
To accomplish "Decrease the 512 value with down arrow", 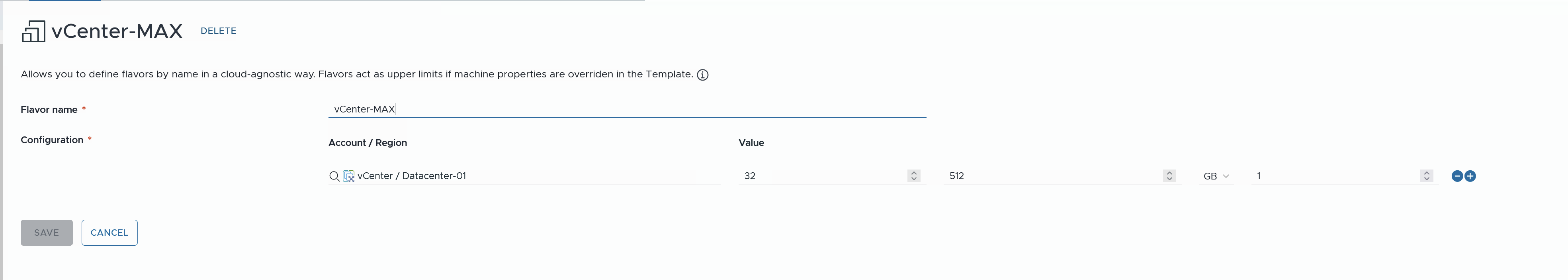I will coord(1169,179).
